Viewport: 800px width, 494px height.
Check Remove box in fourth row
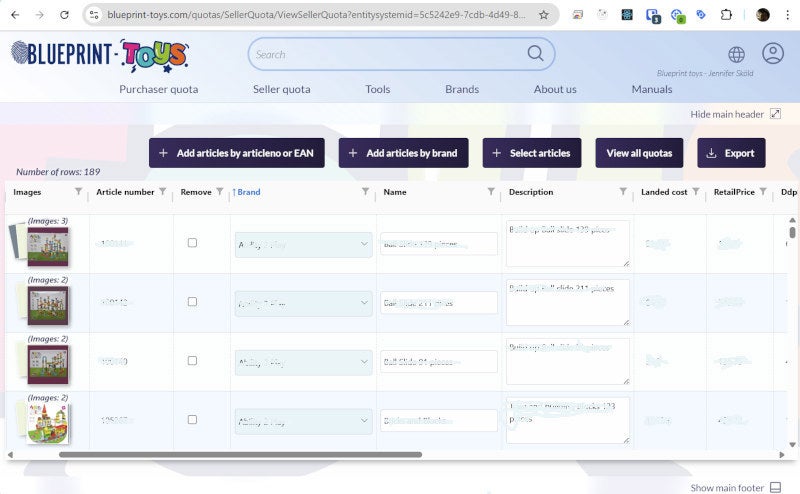[x=192, y=419]
